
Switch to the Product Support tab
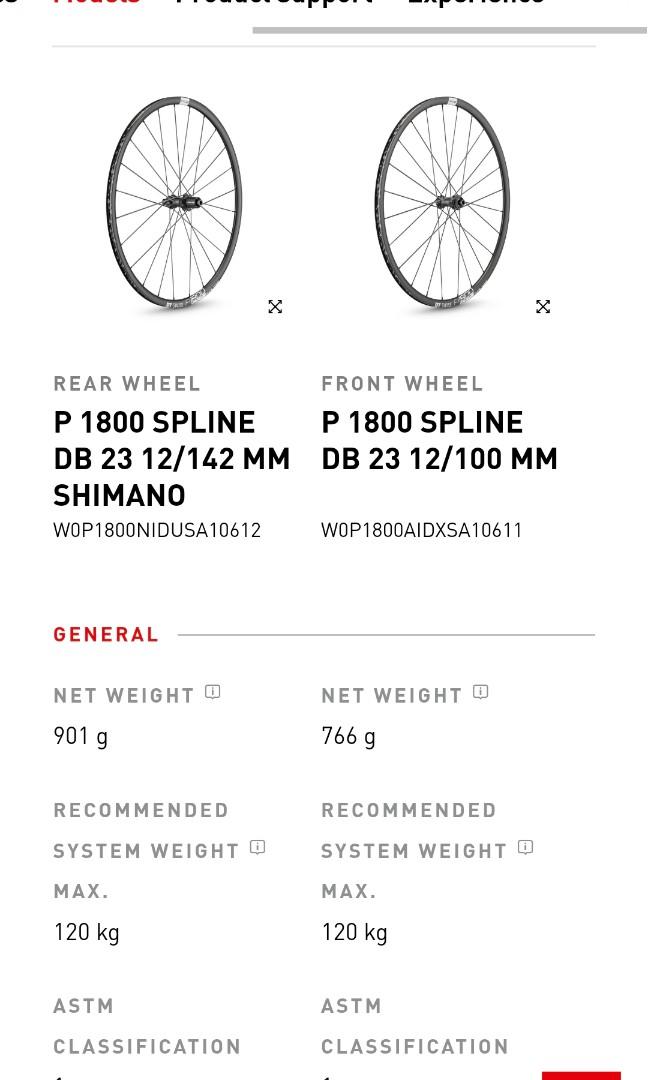[x=272, y=5]
